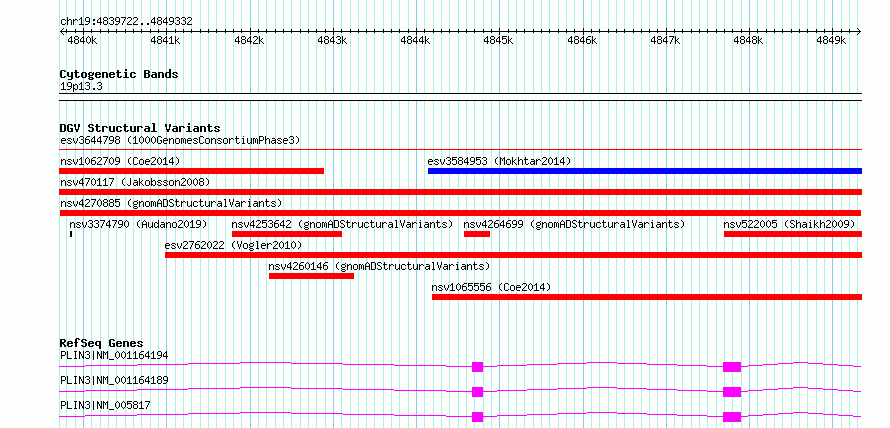Click the nsv1065556 (Coe2014) label text
Image resolution: width=890 pixels, height=428 pixels.
click(492, 287)
